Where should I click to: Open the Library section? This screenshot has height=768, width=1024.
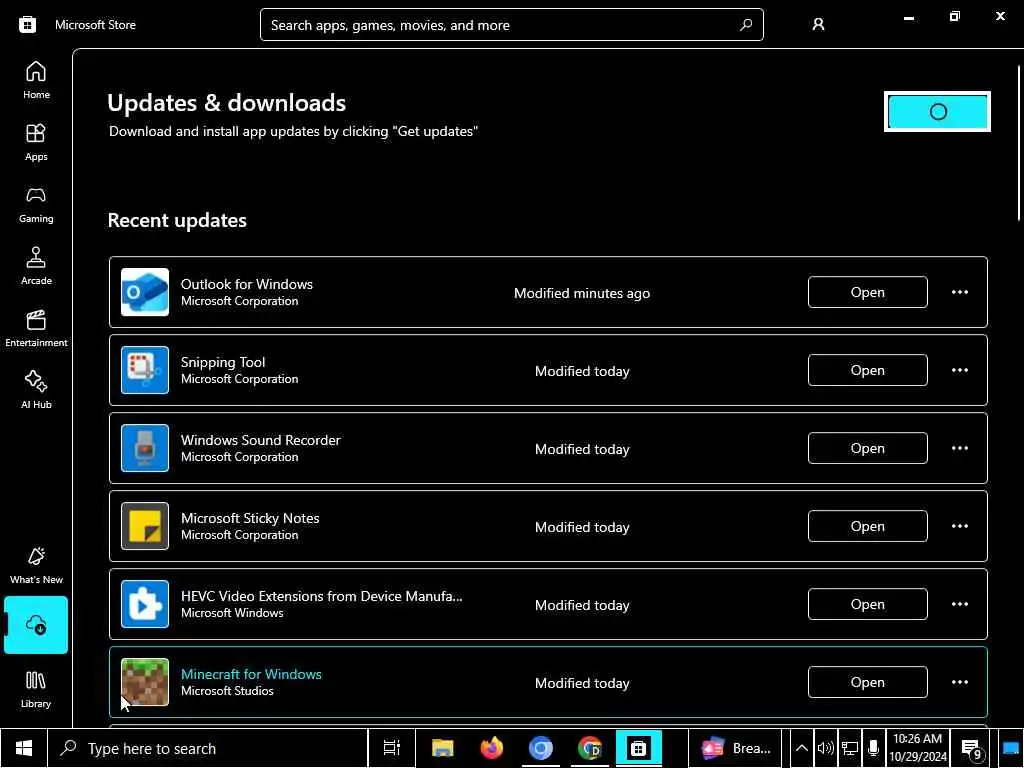pos(36,689)
